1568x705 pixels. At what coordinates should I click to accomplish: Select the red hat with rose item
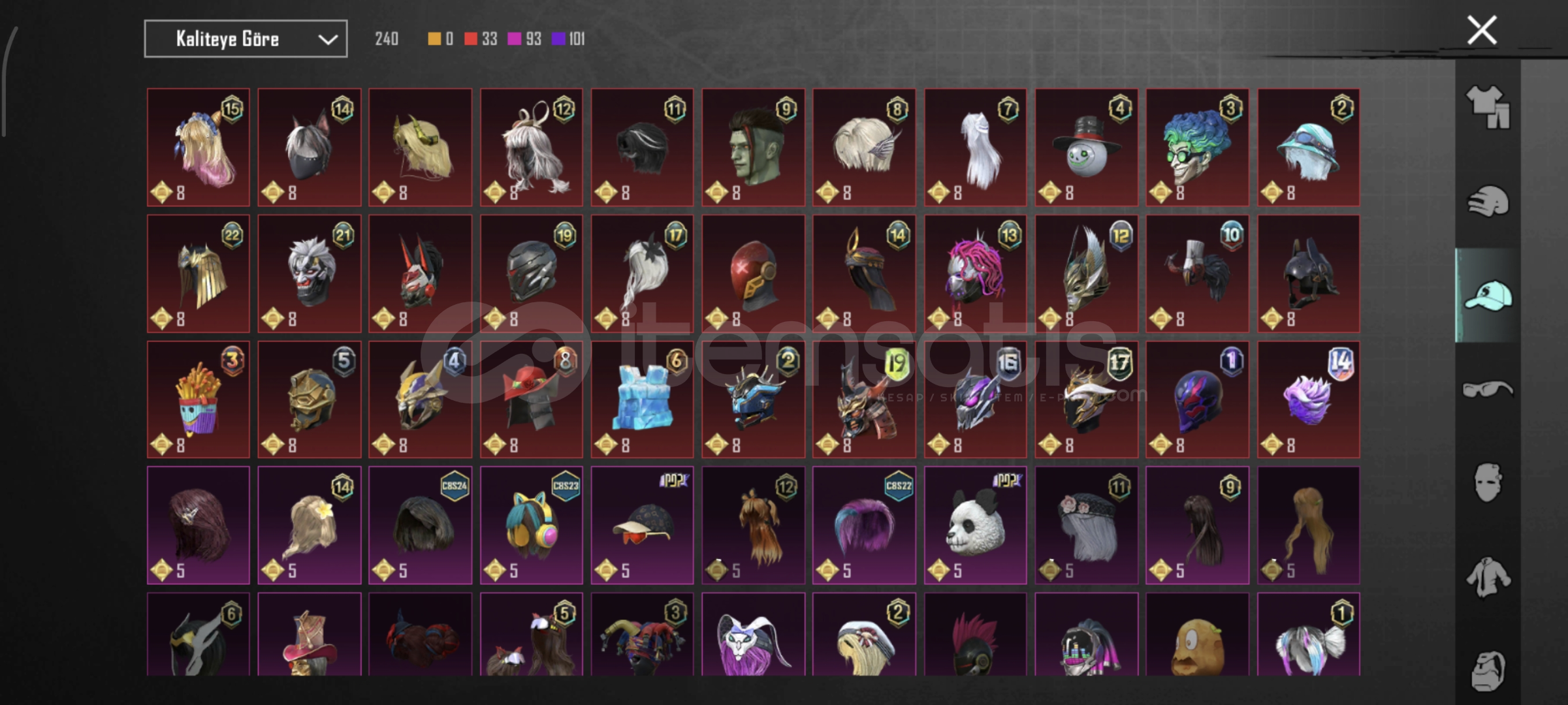[531, 399]
